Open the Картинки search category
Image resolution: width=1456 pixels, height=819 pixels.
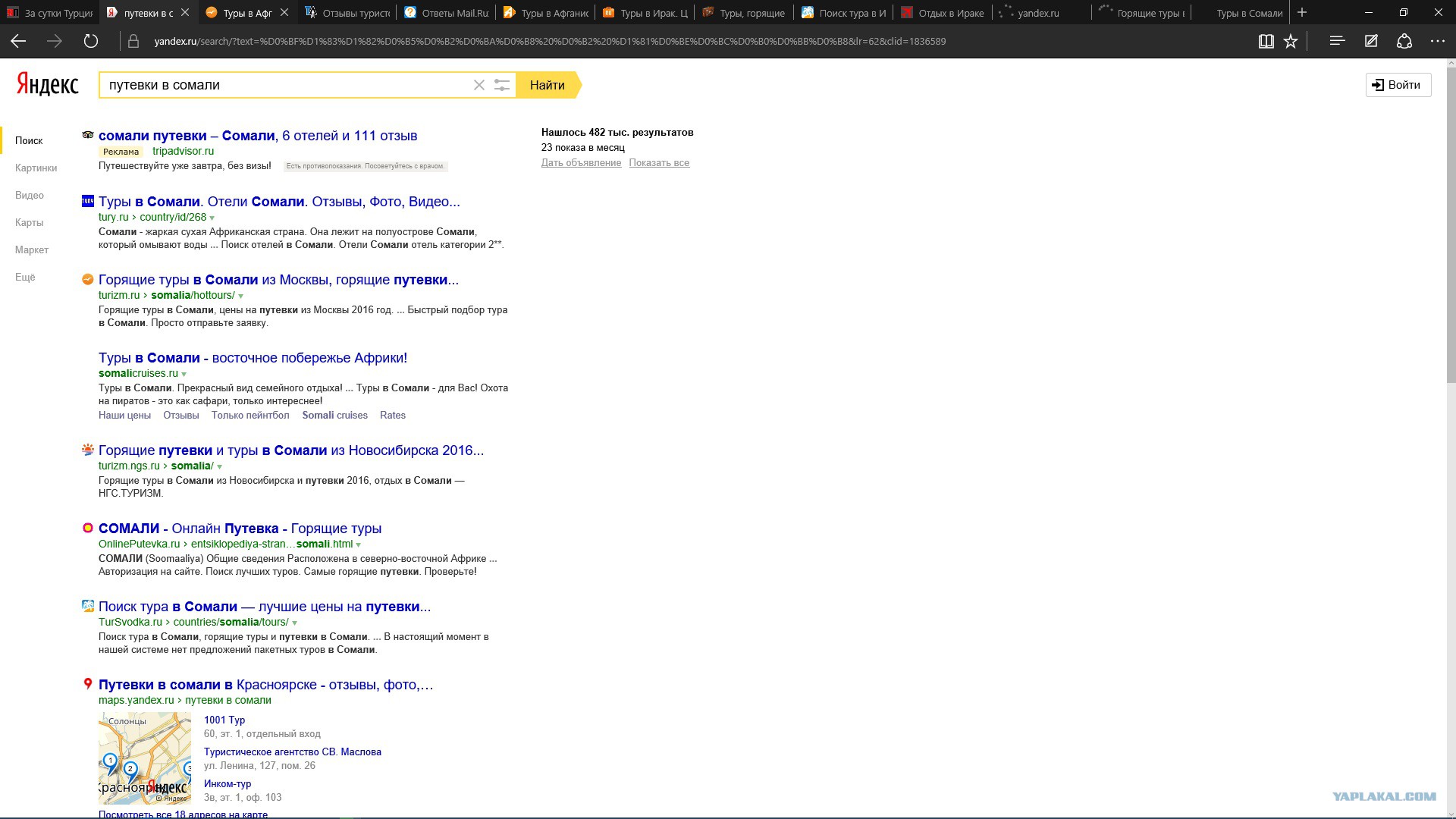[x=36, y=168]
